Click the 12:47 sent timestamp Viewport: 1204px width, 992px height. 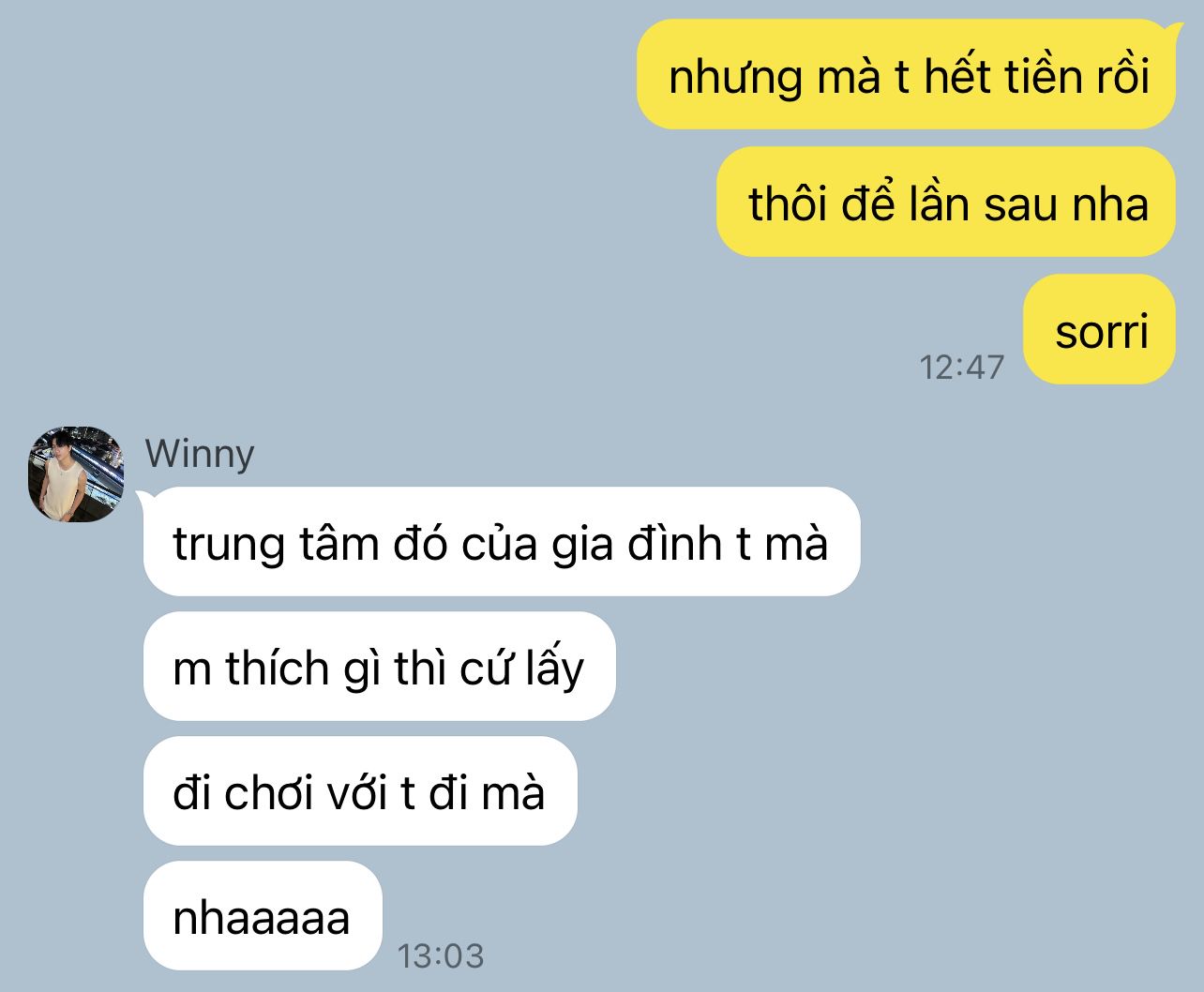962,367
